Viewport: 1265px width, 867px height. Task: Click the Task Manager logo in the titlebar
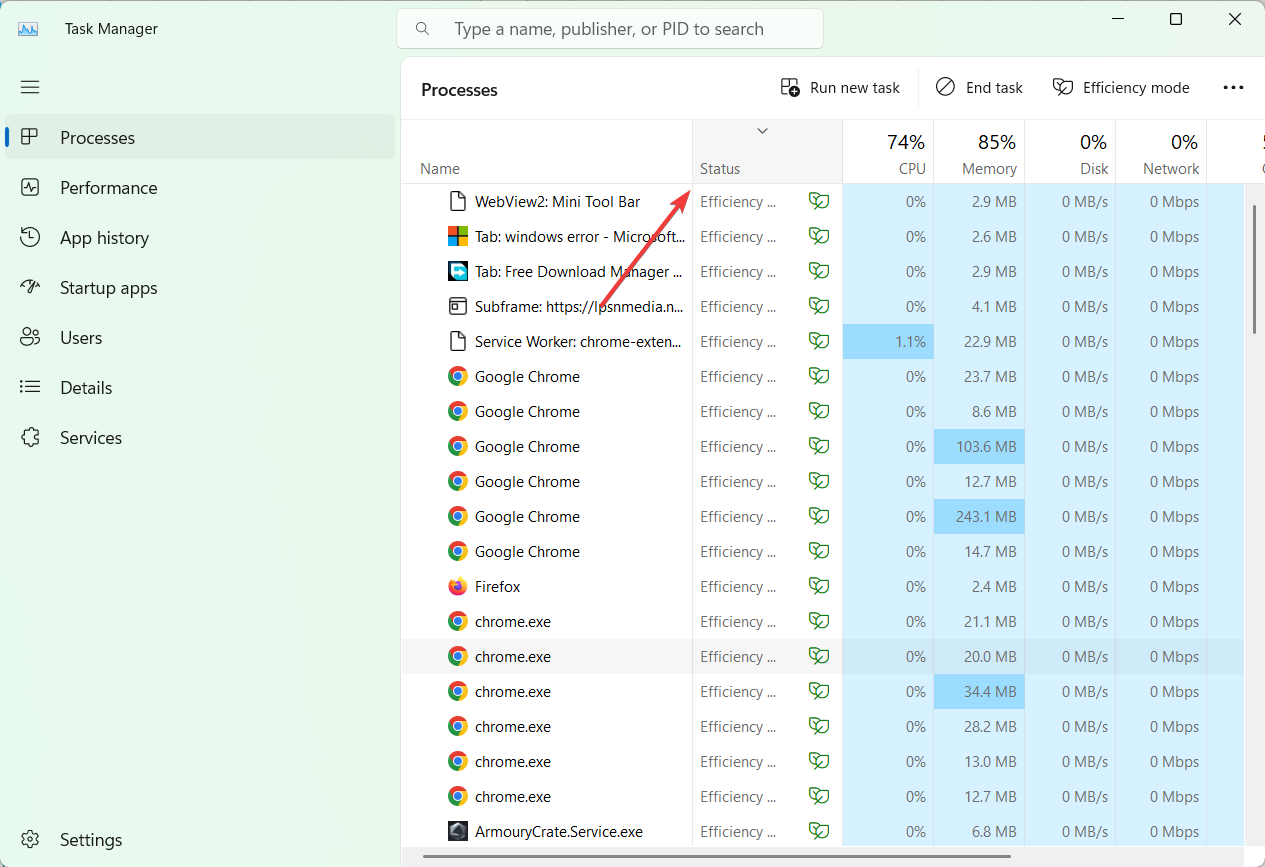pos(26,28)
